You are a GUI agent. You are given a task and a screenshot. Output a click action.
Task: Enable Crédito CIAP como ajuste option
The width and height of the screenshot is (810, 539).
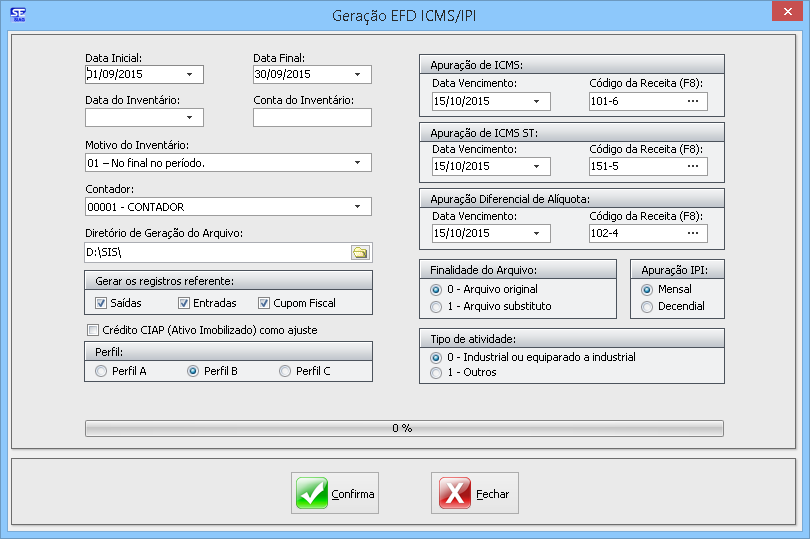[x=93, y=330]
